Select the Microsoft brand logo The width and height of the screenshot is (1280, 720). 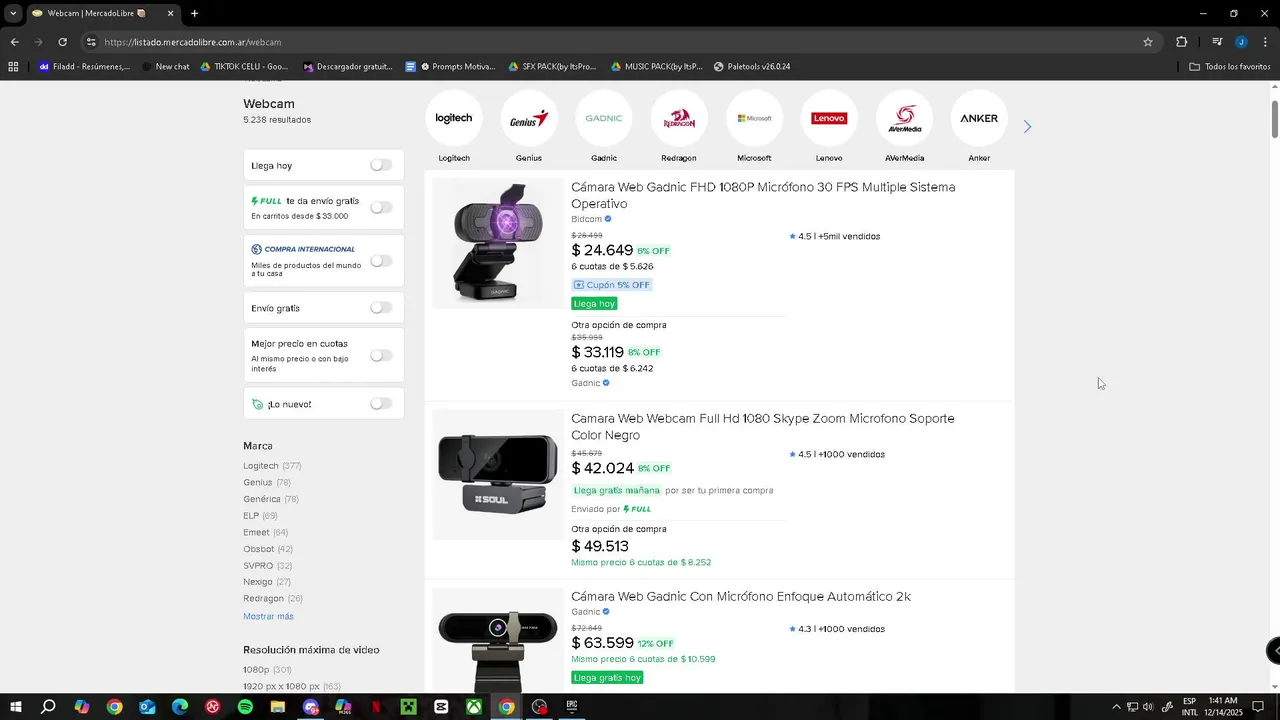click(754, 118)
